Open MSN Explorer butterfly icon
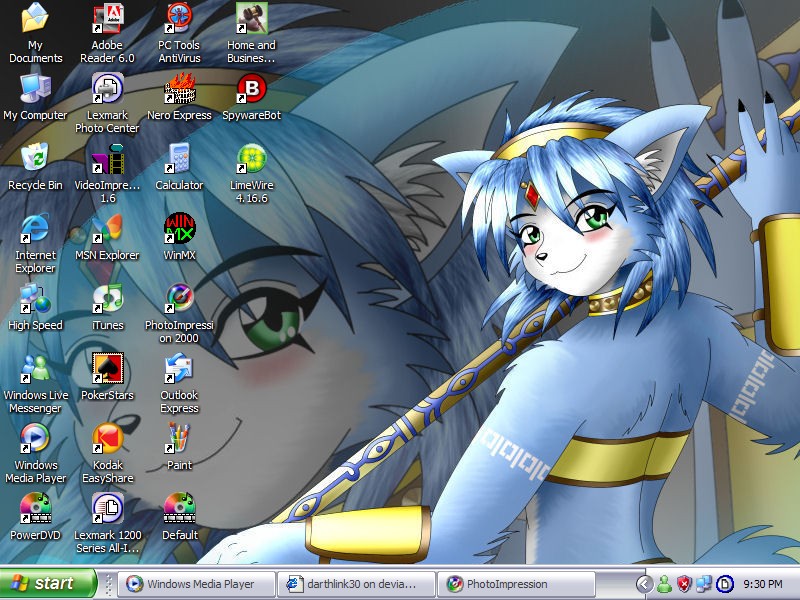Screen dimensions: 800x600 107,229
